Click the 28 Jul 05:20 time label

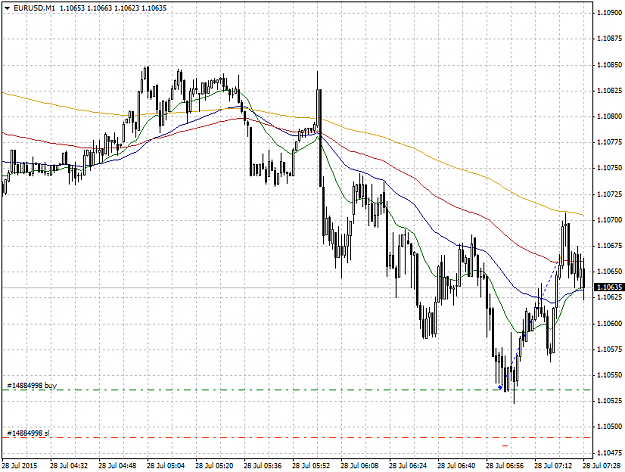[x=213, y=465]
